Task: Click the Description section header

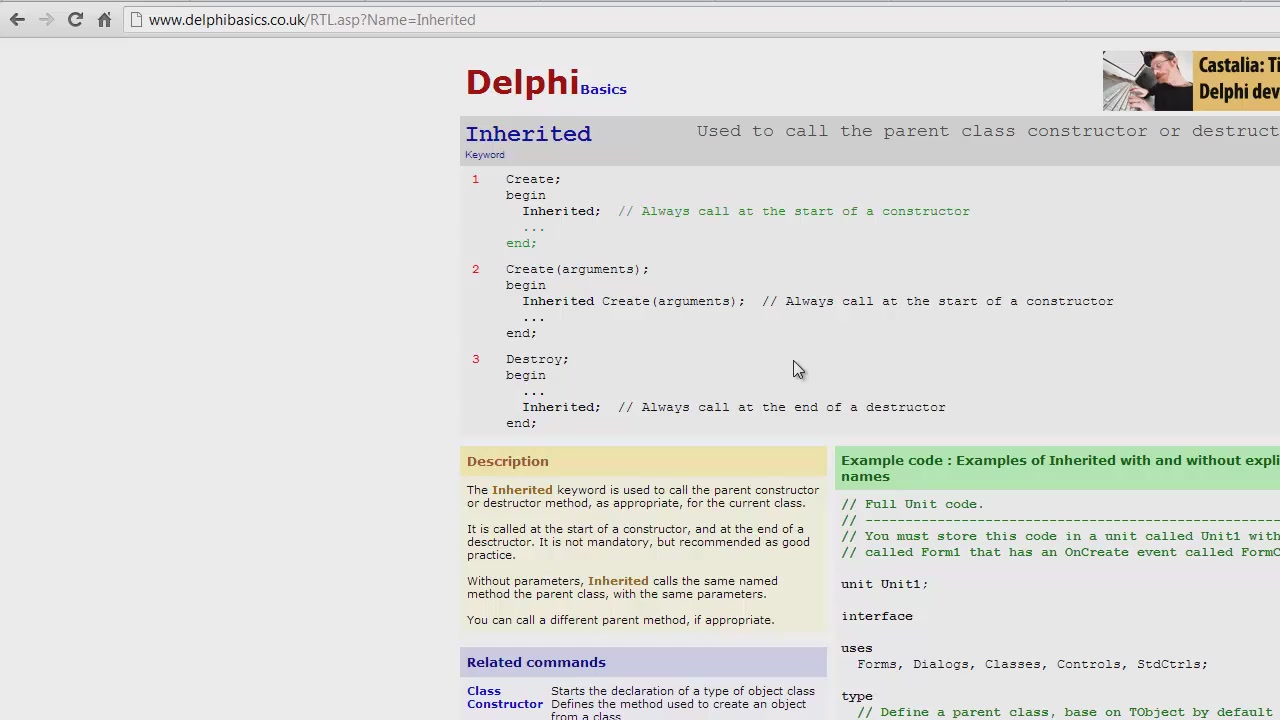Action: click(x=643, y=461)
